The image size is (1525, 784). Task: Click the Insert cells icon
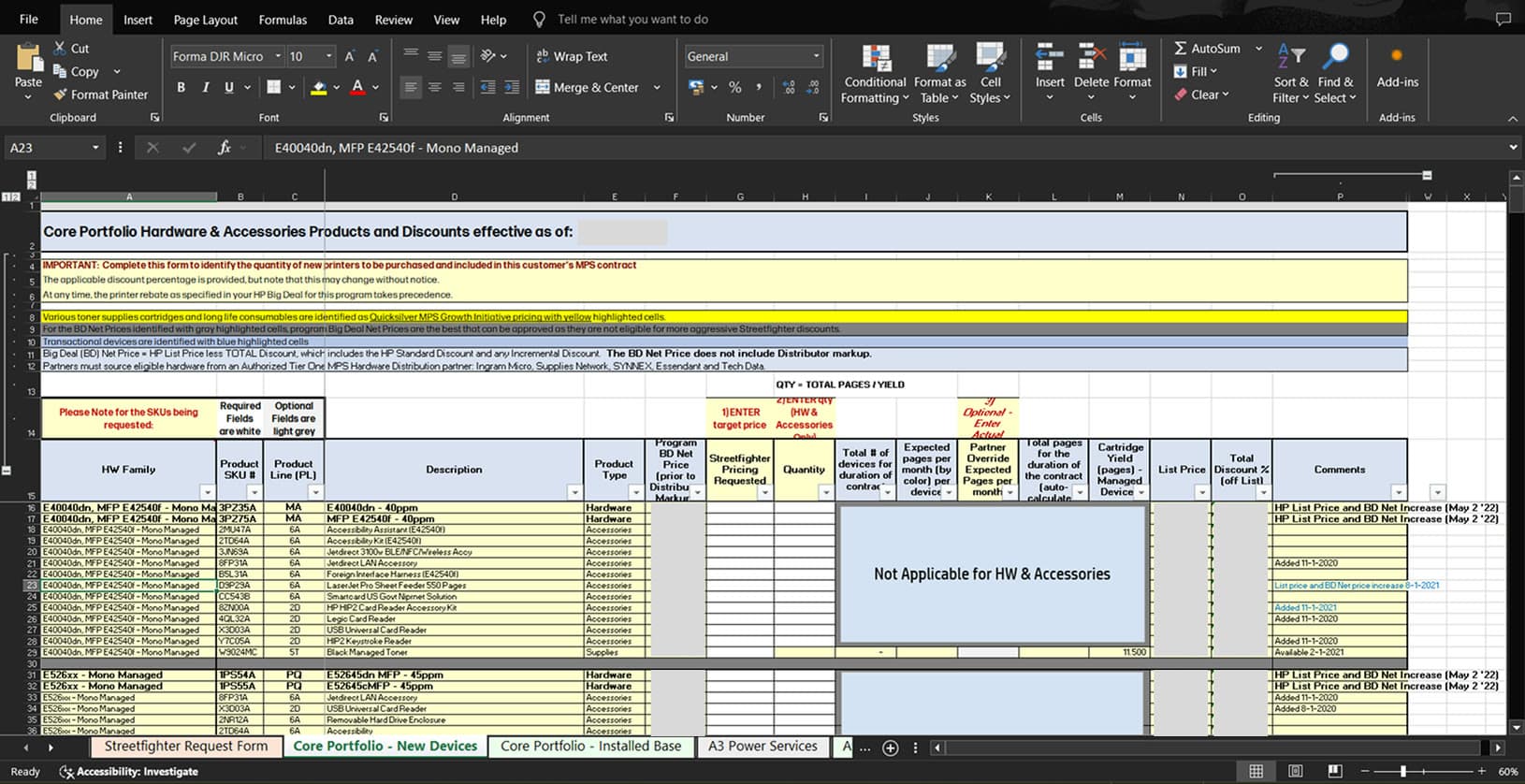tap(1050, 58)
